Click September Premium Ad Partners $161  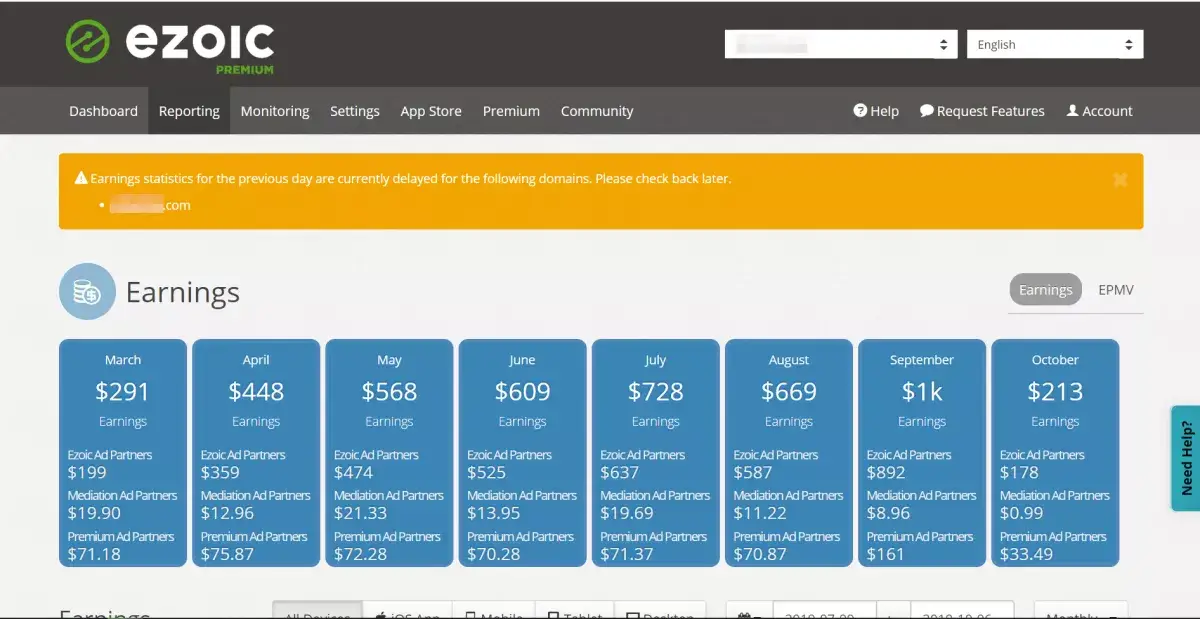(x=885, y=554)
